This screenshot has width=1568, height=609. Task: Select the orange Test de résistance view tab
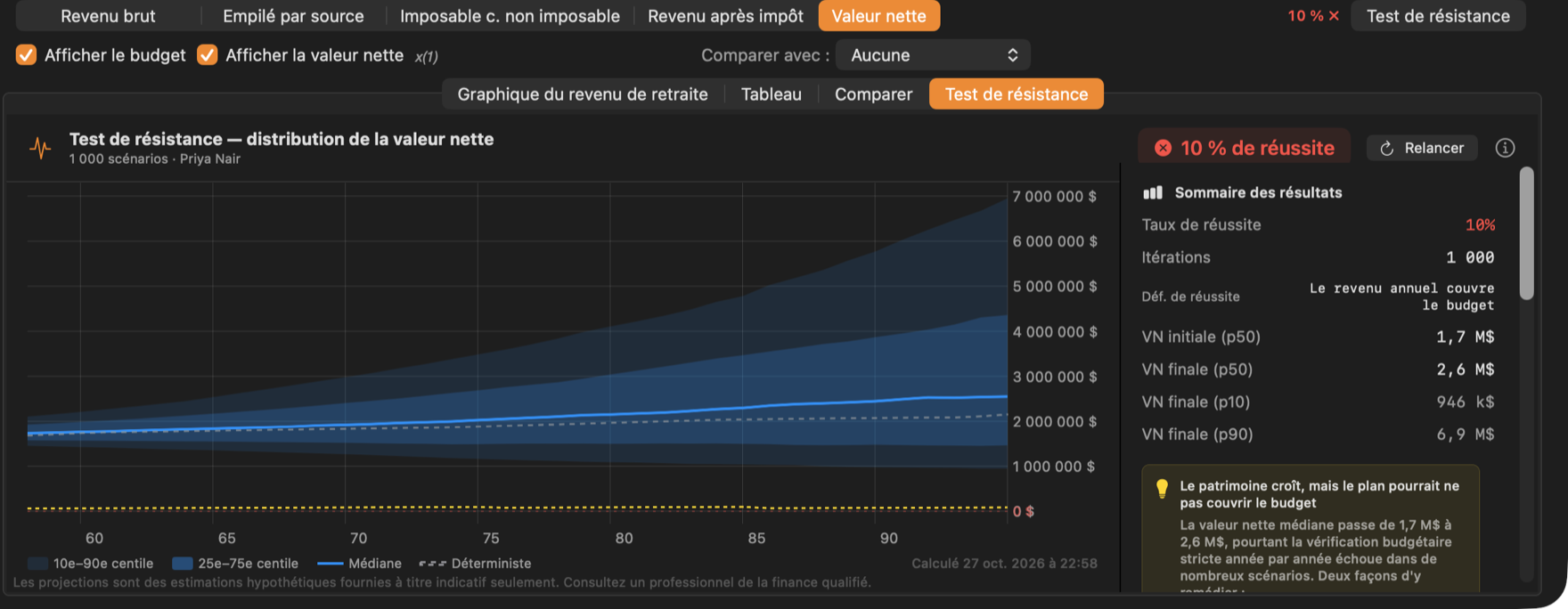pyautogui.click(x=1017, y=94)
